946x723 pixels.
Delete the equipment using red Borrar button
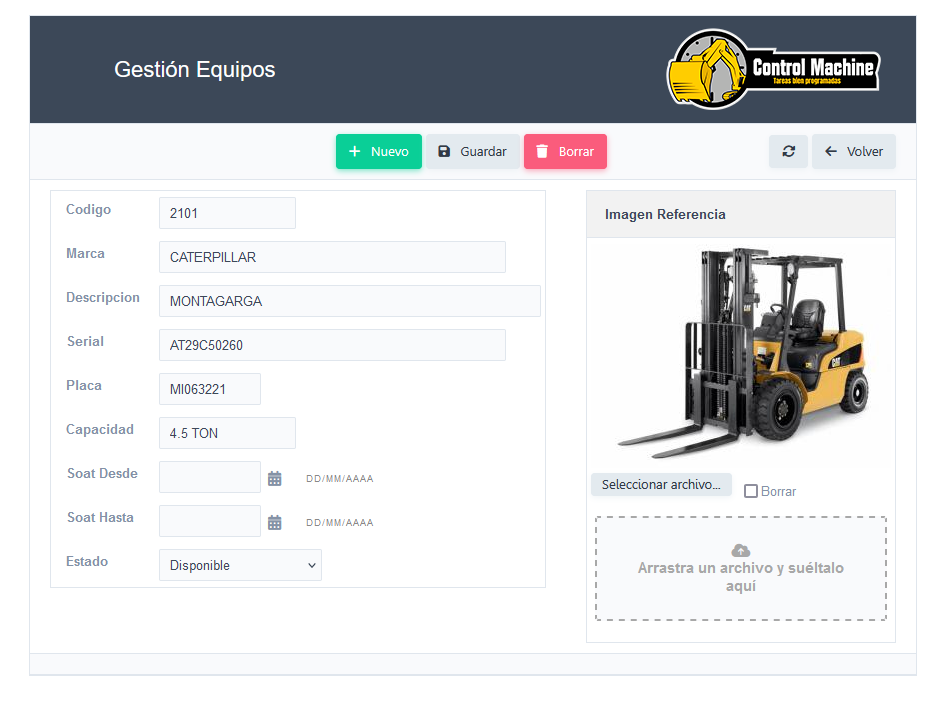(565, 152)
